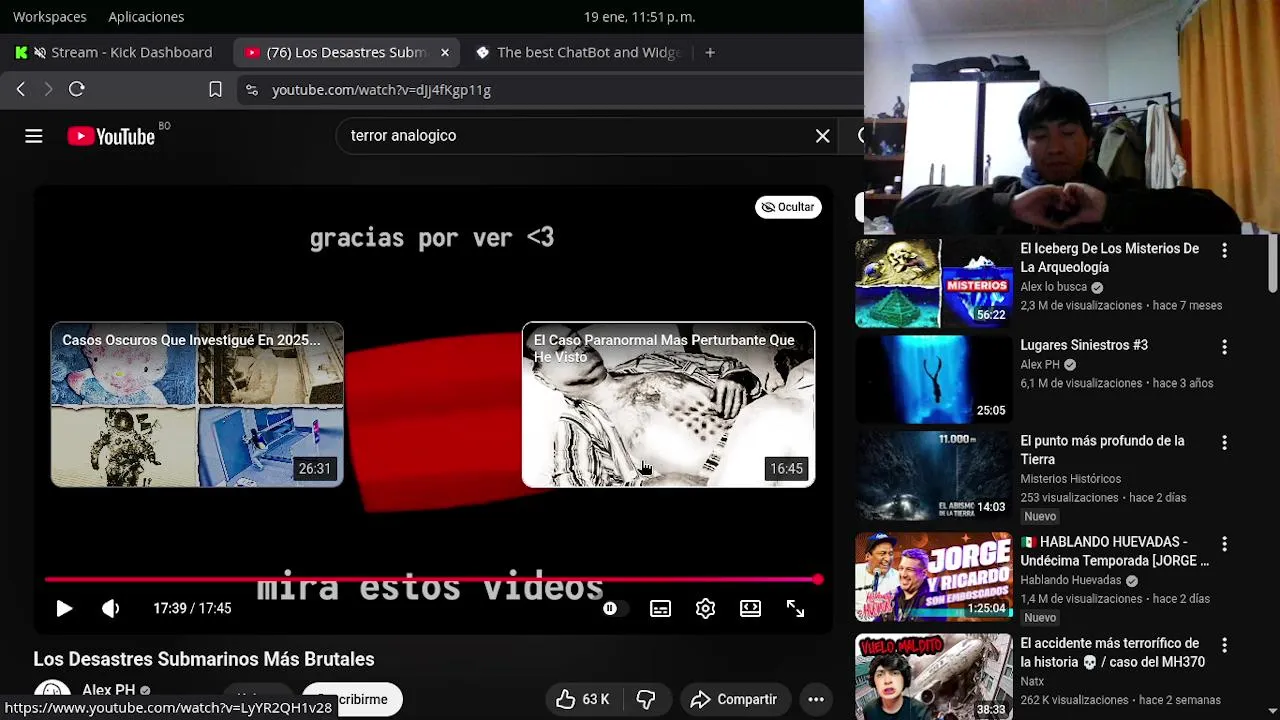The image size is (1280, 720).
Task: Open options for 'El Iceberg De Los Misterios'
Action: (1224, 250)
